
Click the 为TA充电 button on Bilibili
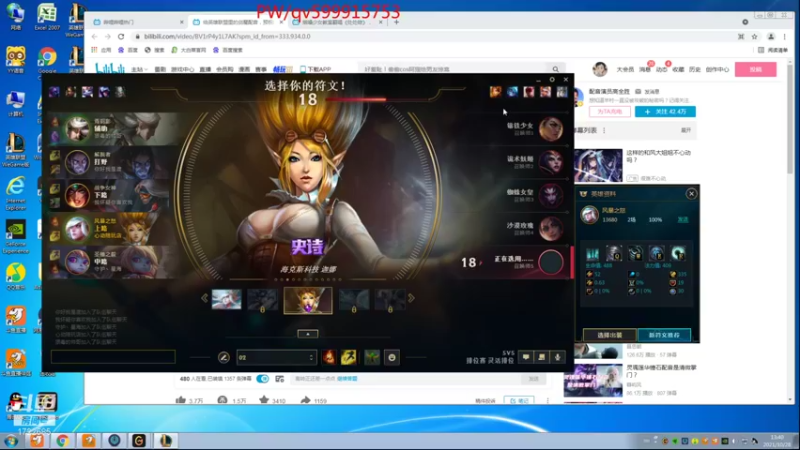(x=610, y=112)
